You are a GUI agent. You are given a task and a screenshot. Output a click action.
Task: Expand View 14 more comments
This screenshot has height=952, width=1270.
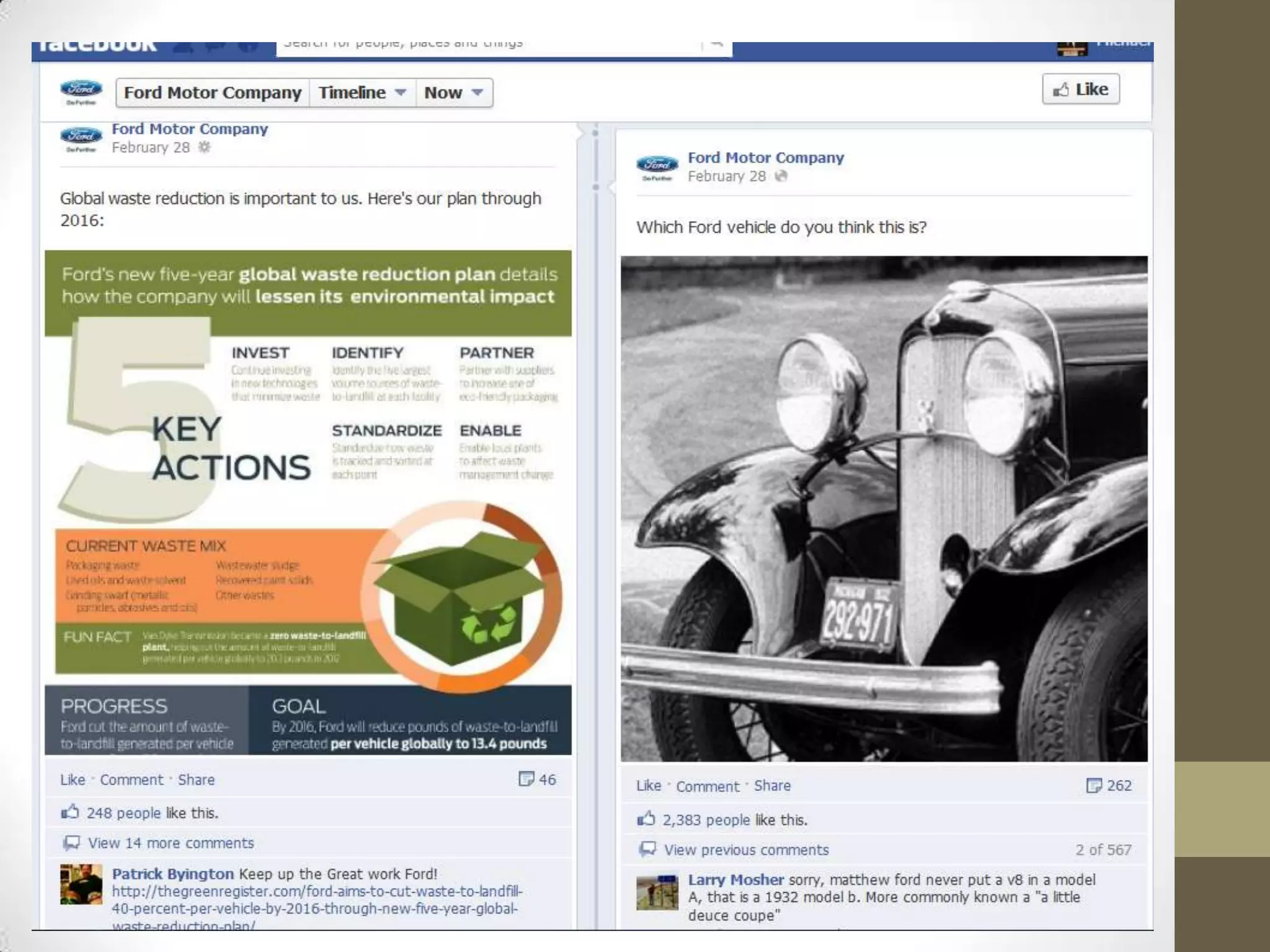click(171, 843)
